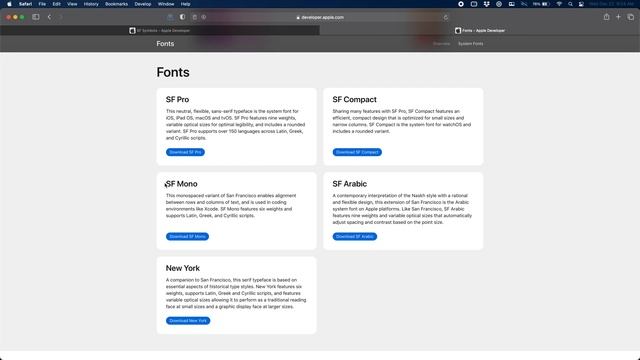Open the Overview nav link
Screen dimensions: 640x360
(441, 44)
